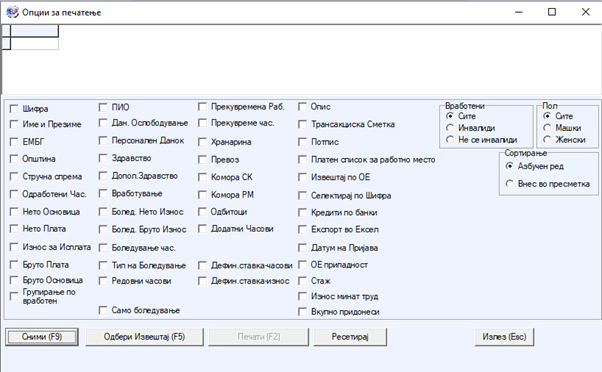Toggle the Здравство checkbox
Viewport: 602px width, 372px height.
(x=103, y=158)
